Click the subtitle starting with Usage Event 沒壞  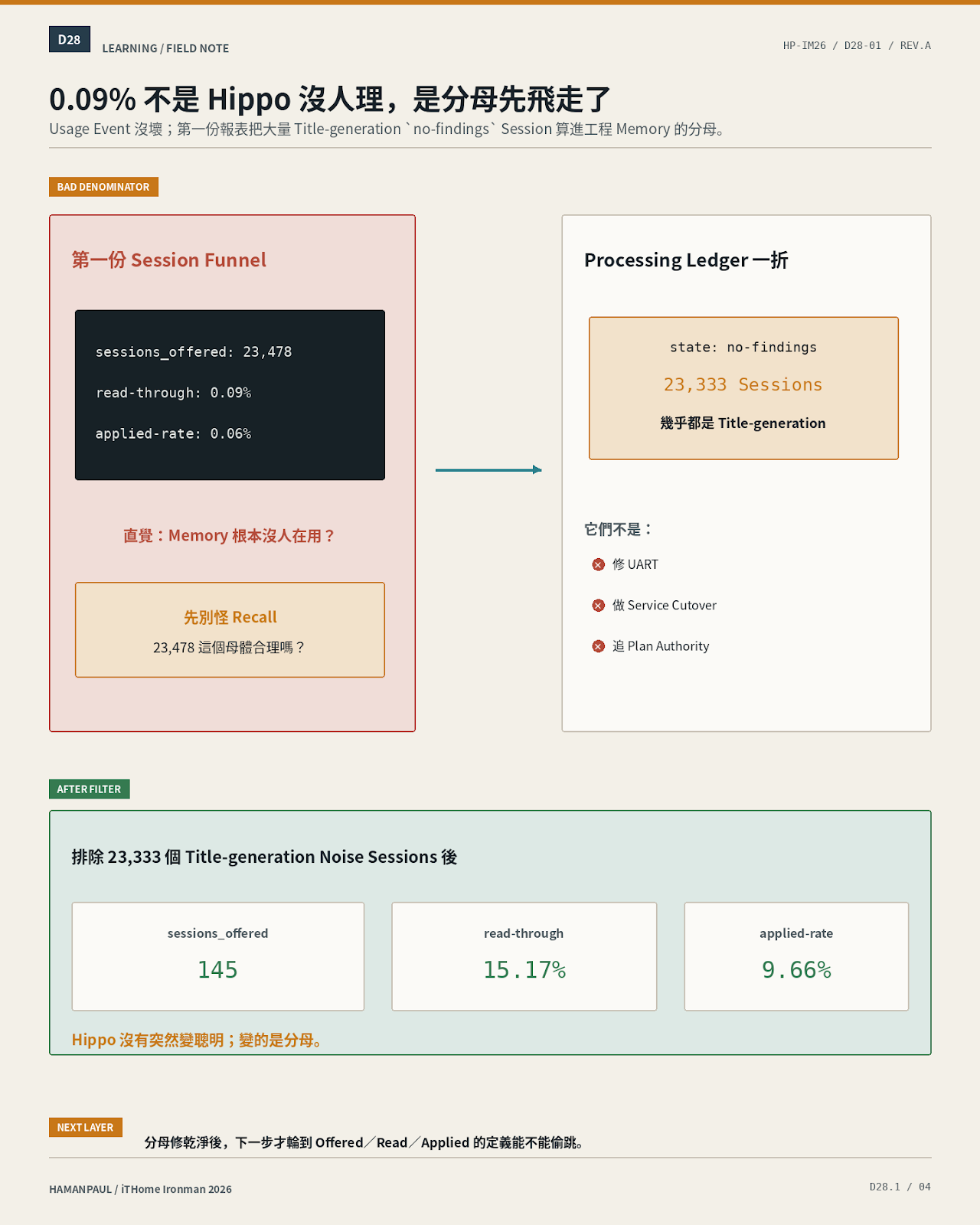click(x=387, y=129)
